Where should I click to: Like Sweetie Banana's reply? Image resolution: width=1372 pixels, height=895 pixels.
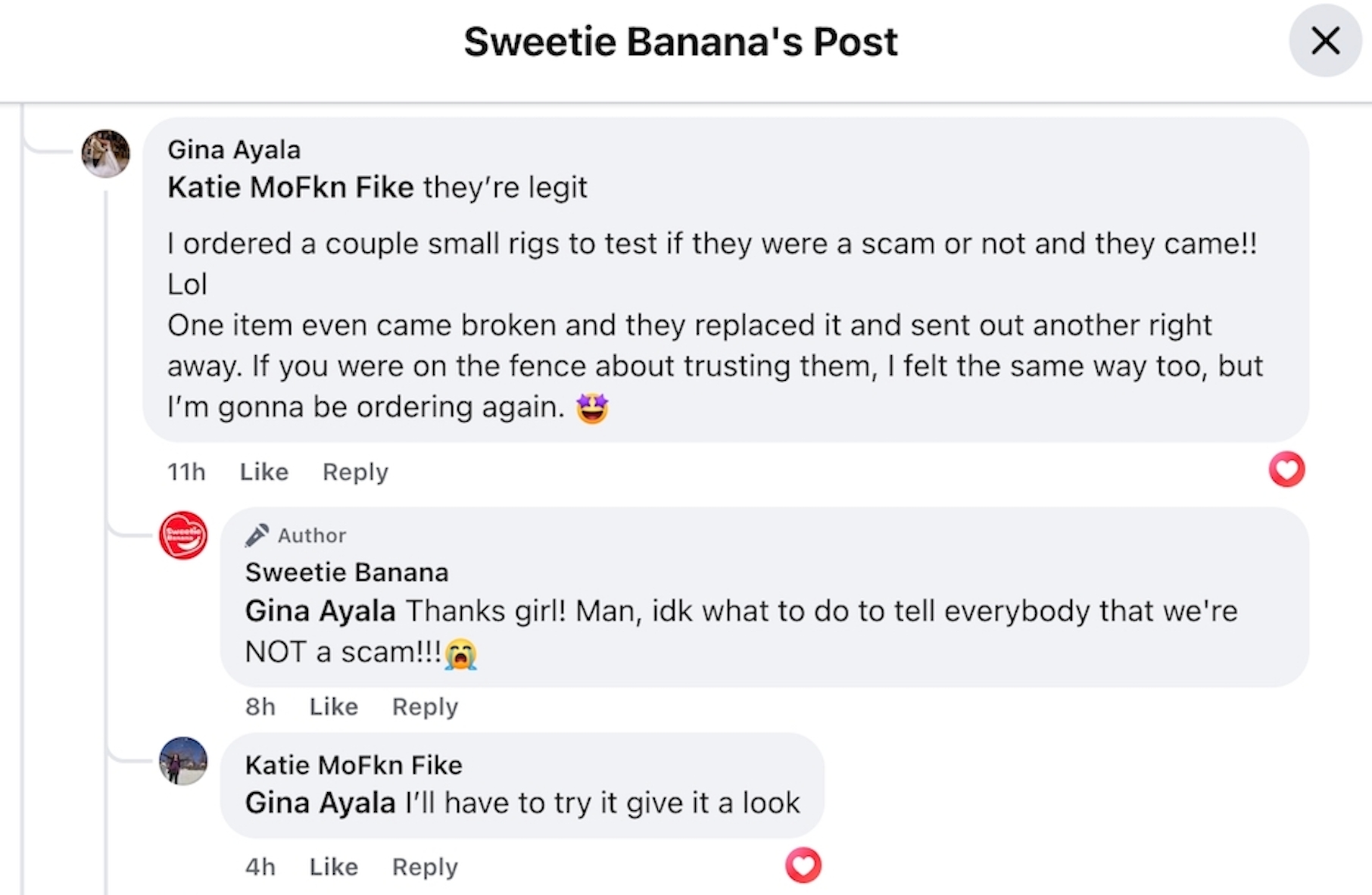tap(334, 706)
